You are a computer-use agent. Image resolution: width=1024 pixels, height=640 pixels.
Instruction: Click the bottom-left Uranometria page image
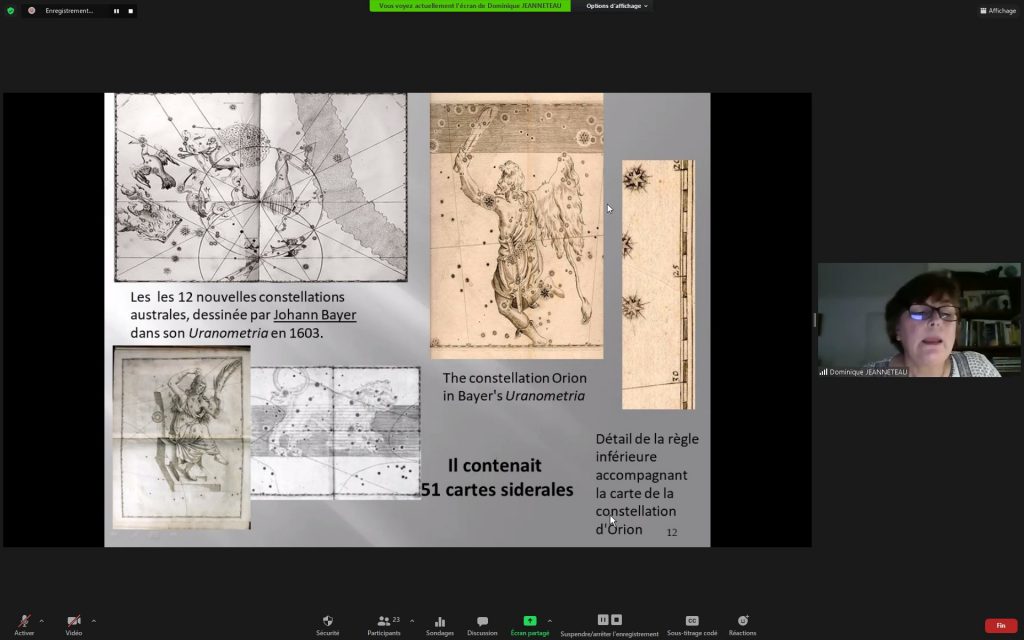tap(182, 438)
